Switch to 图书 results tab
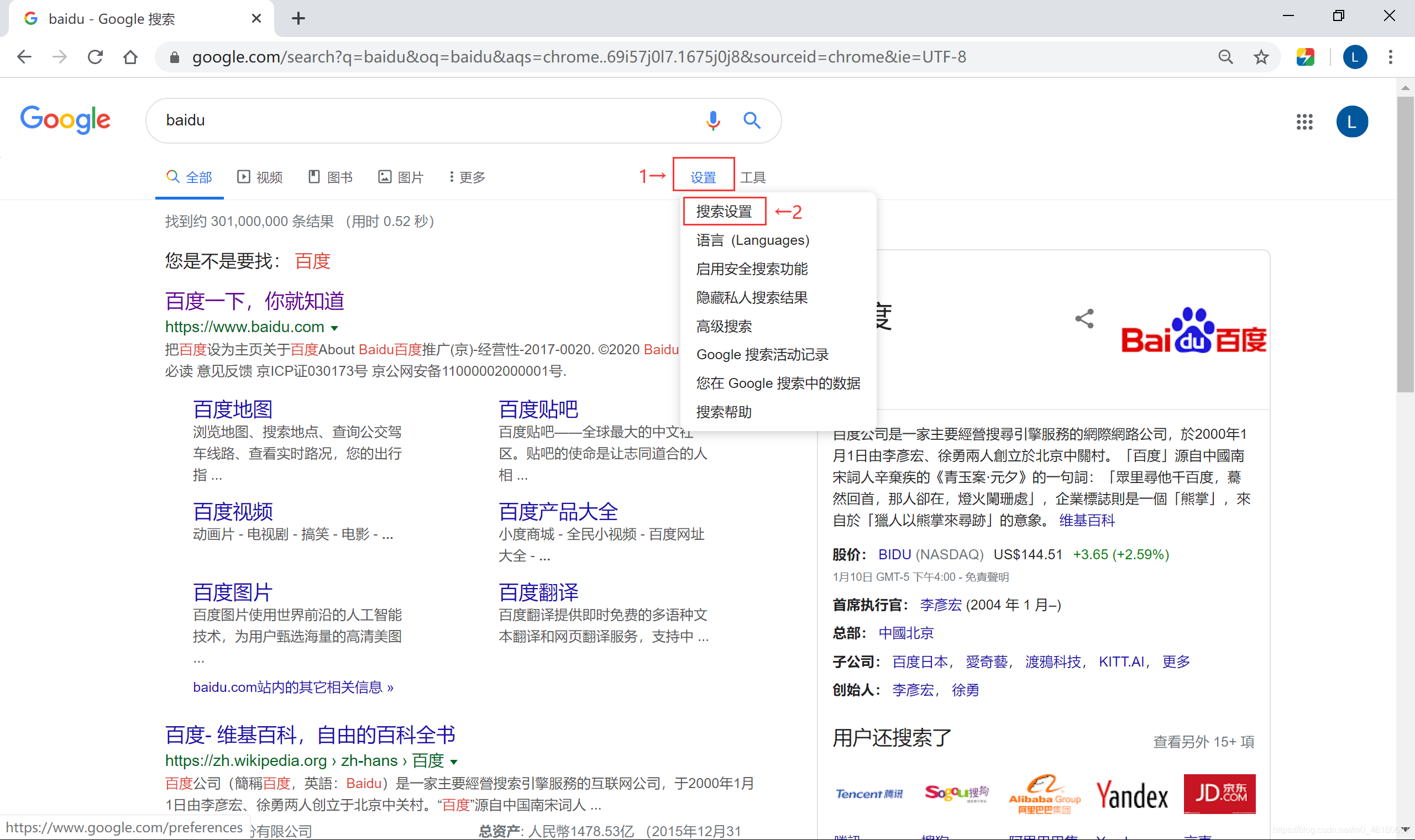Screen dimensions: 1415x840 [x=331, y=177]
